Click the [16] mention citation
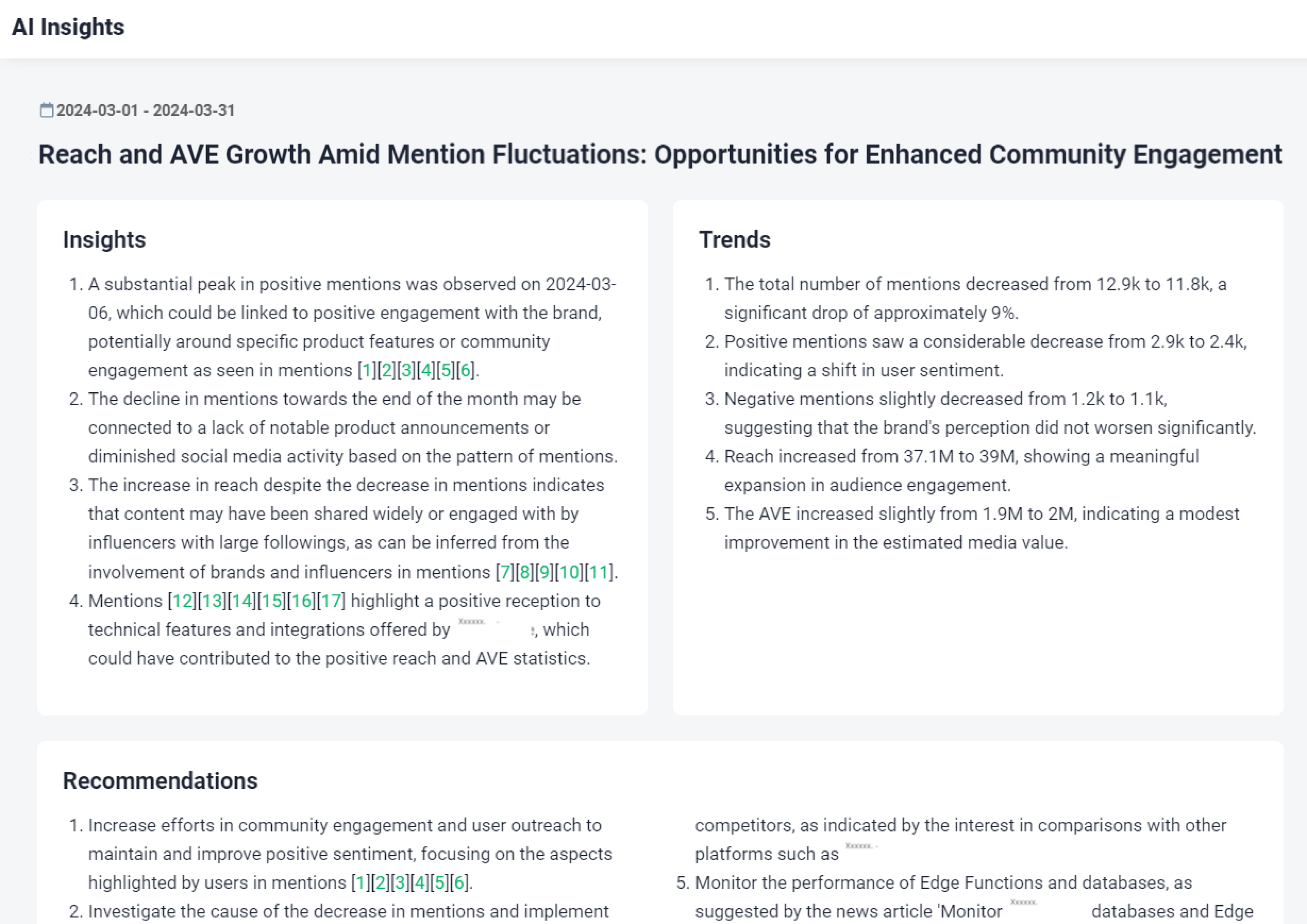Screen dimensions: 1307x924 click(x=302, y=601)
